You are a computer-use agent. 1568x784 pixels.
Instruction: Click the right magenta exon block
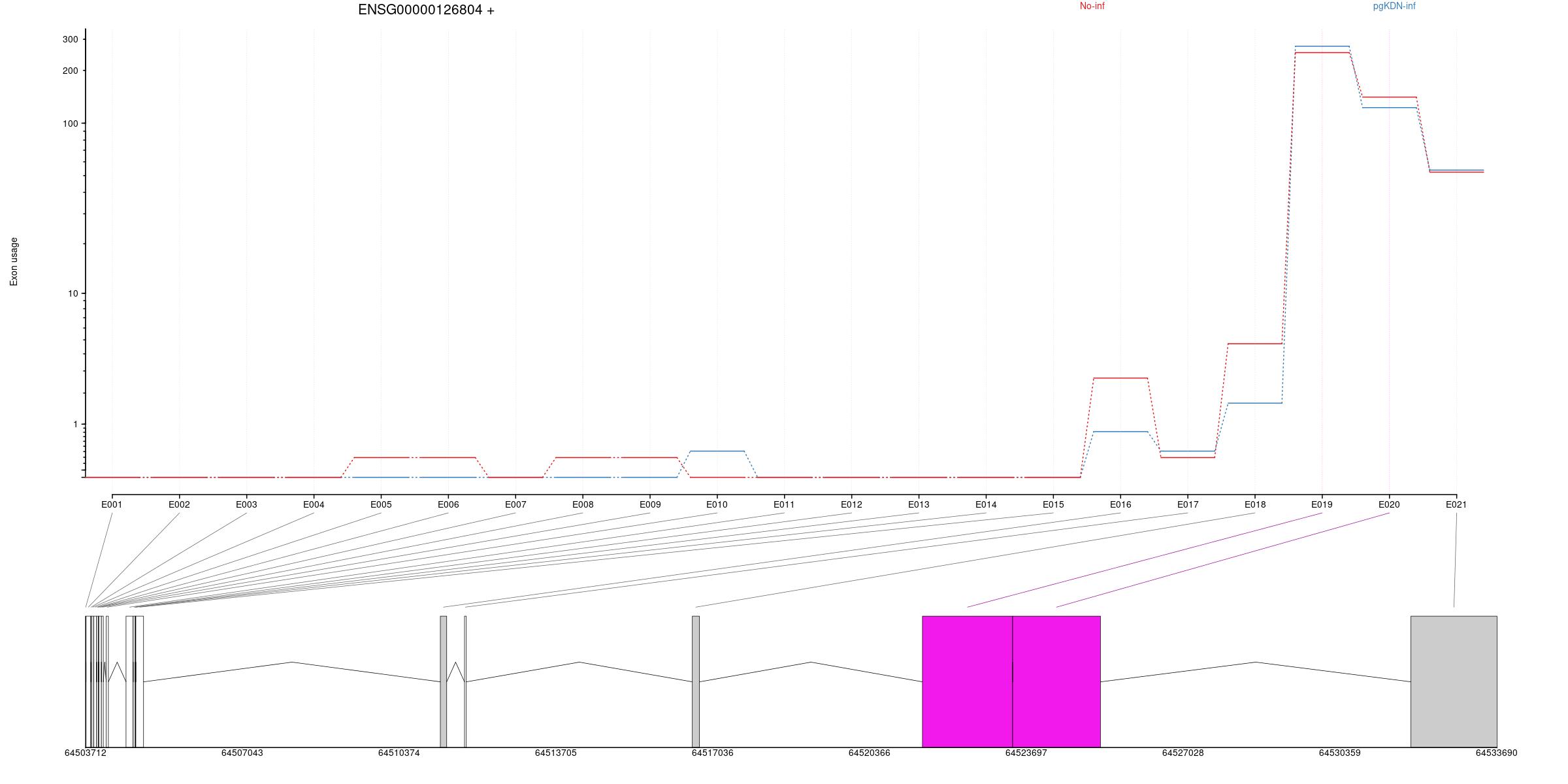1056,681
